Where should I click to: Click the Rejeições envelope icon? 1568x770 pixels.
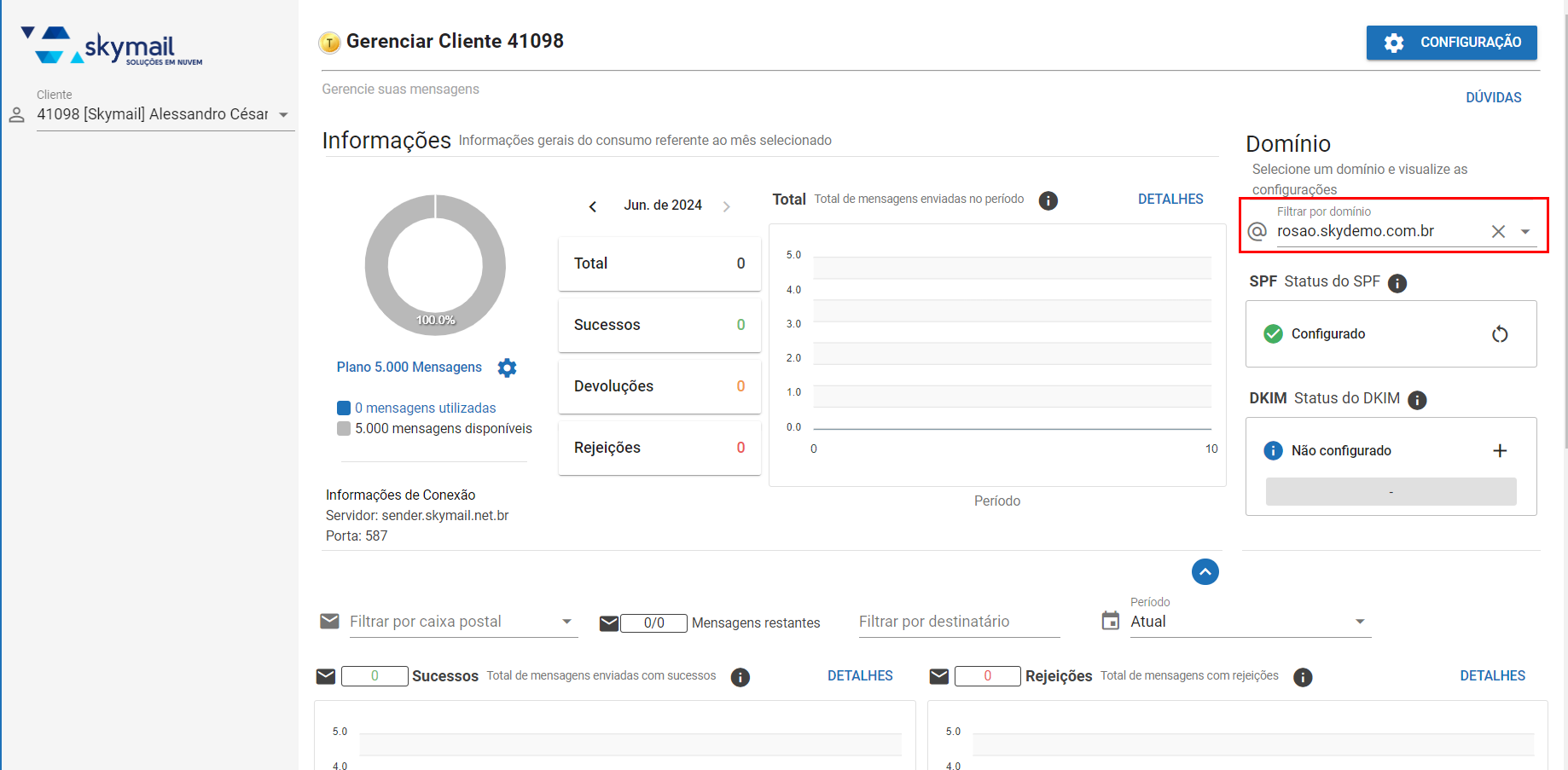coord(939,677)
